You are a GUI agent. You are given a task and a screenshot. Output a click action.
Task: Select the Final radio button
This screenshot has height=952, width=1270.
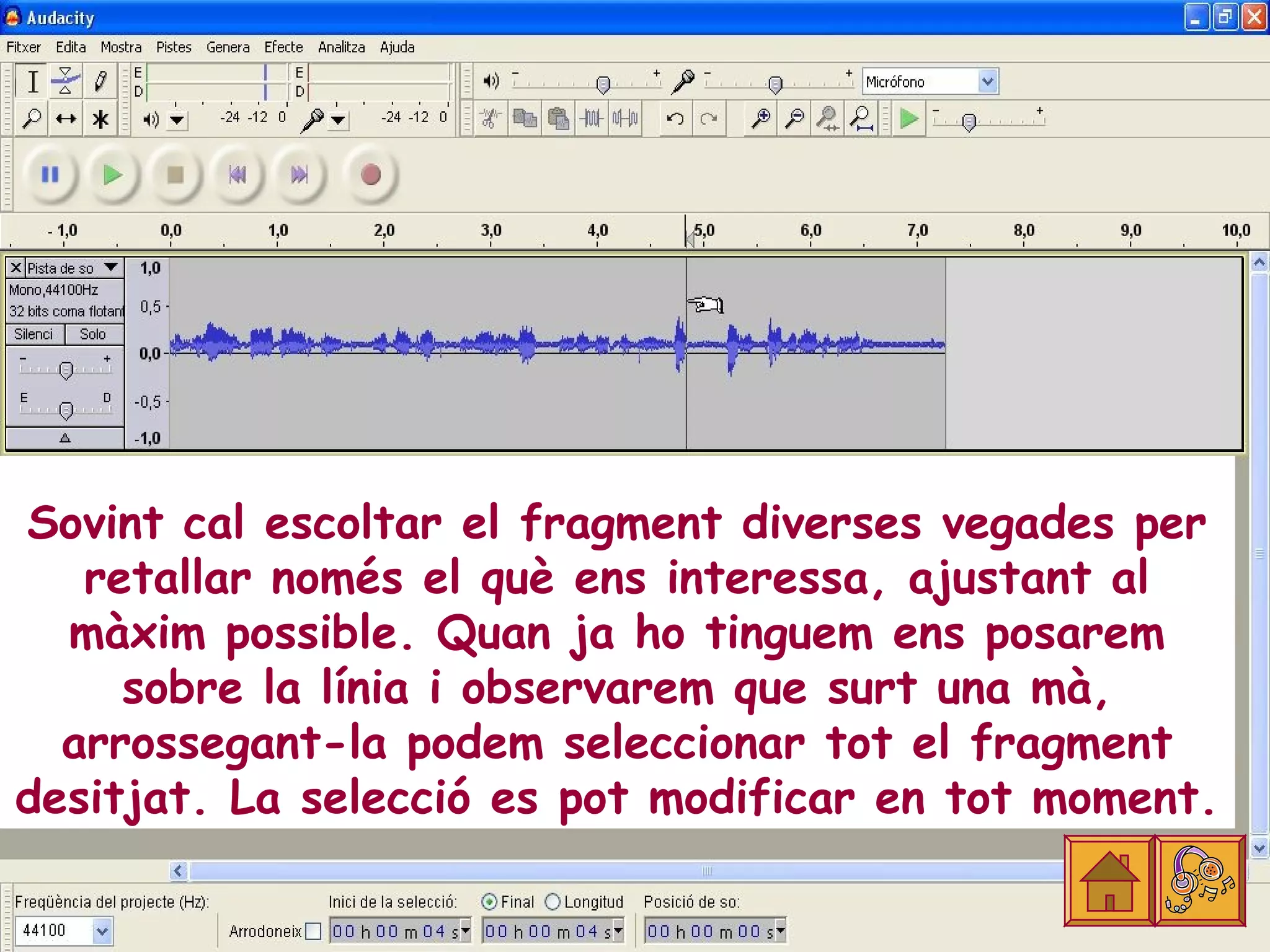[x=489, y=902]
